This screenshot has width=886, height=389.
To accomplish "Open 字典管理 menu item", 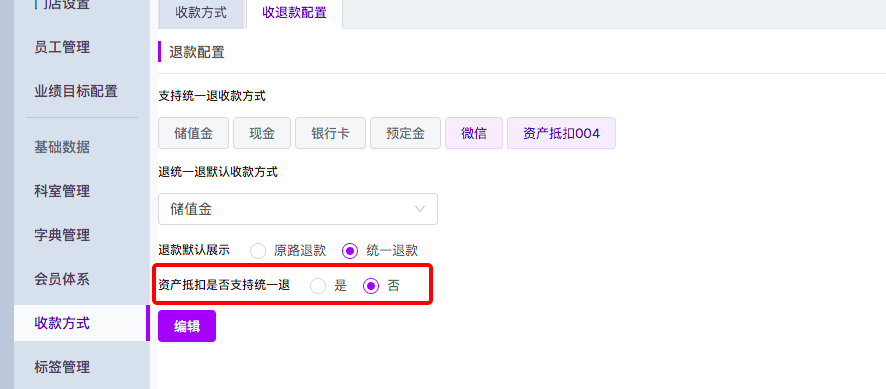I will click(62, 235).
